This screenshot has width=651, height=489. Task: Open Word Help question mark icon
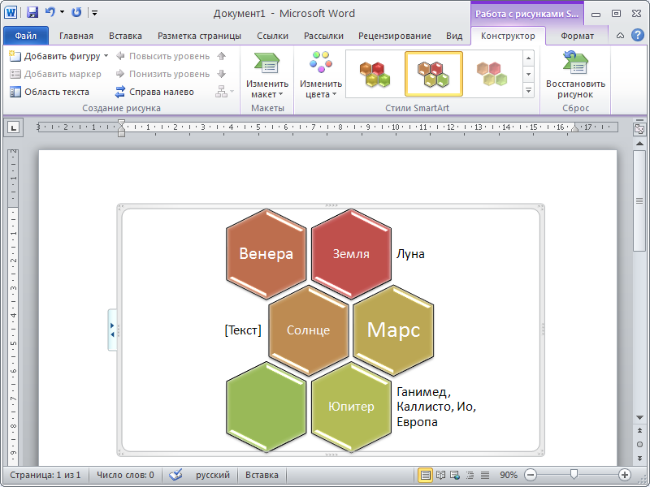pyautogui.click(x=639, y=36)
